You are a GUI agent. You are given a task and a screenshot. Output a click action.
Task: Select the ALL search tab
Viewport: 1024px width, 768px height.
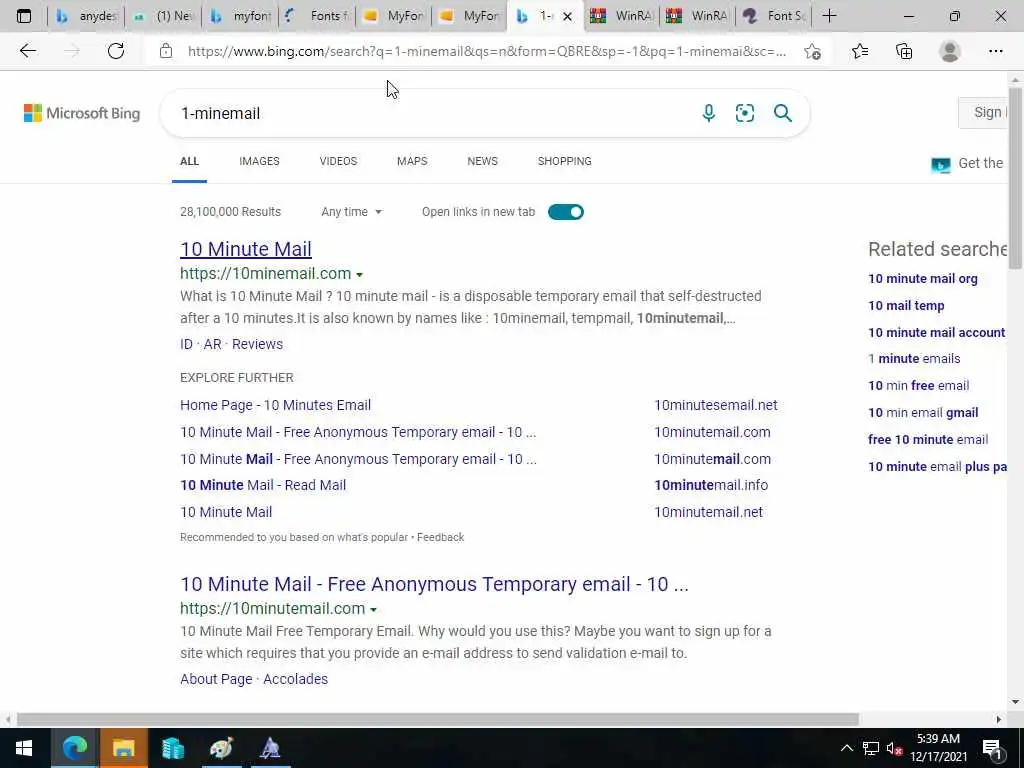pyautogui.click(x=189, y=161)
